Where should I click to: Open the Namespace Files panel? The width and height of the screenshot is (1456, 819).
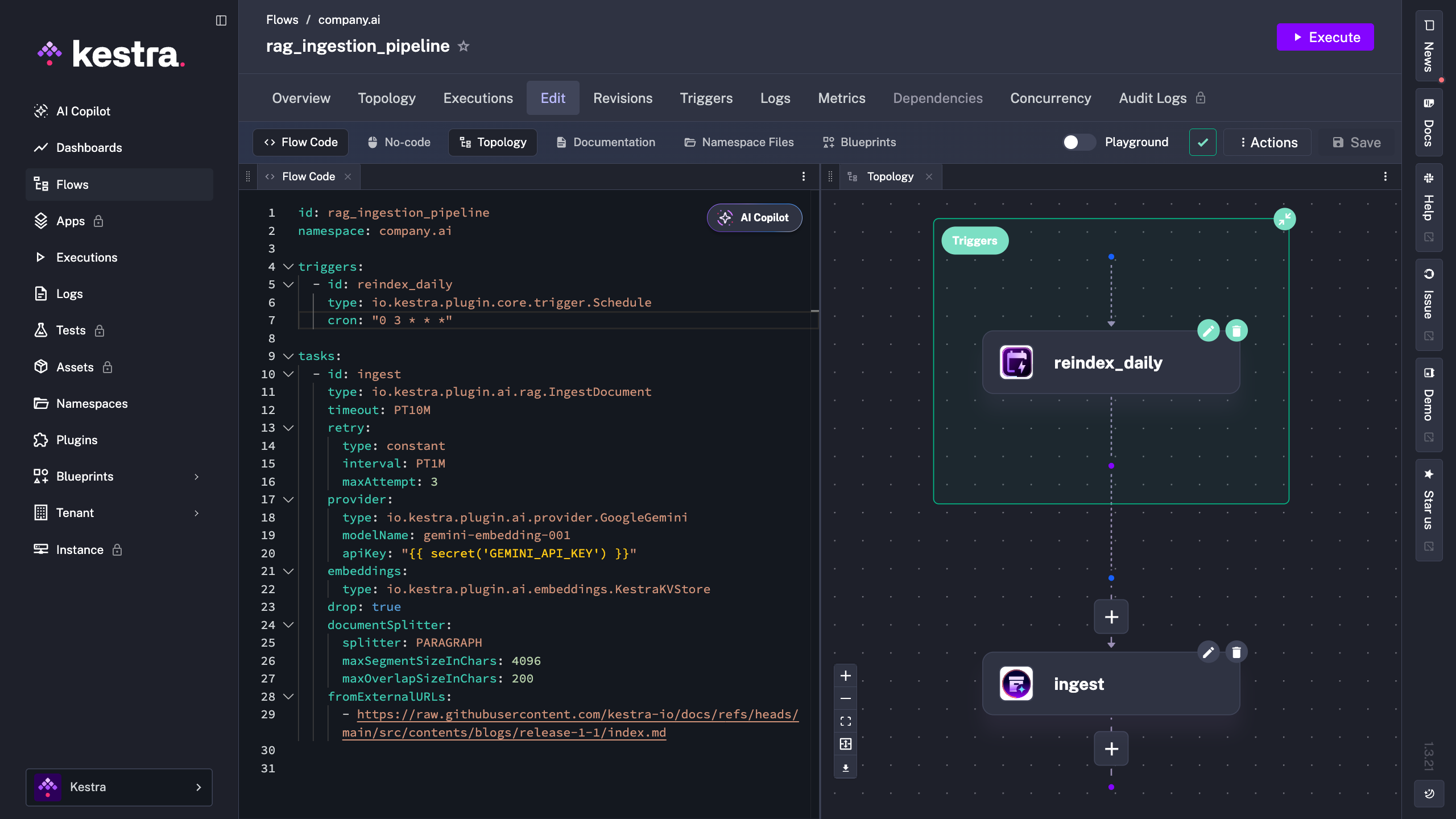pos(739,142)
